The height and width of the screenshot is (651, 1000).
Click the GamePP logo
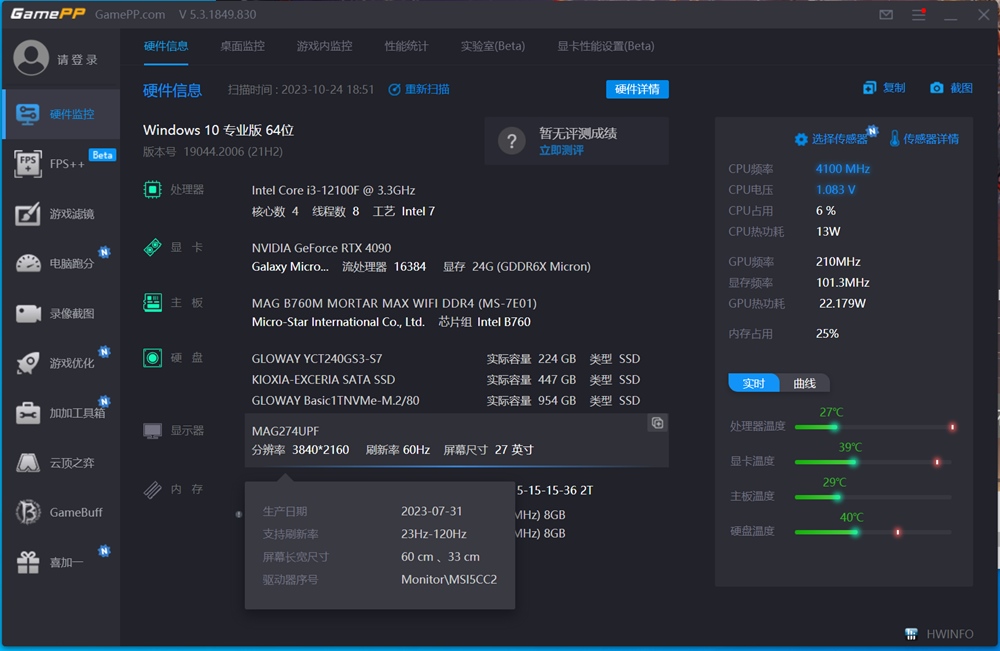(47, 13)
